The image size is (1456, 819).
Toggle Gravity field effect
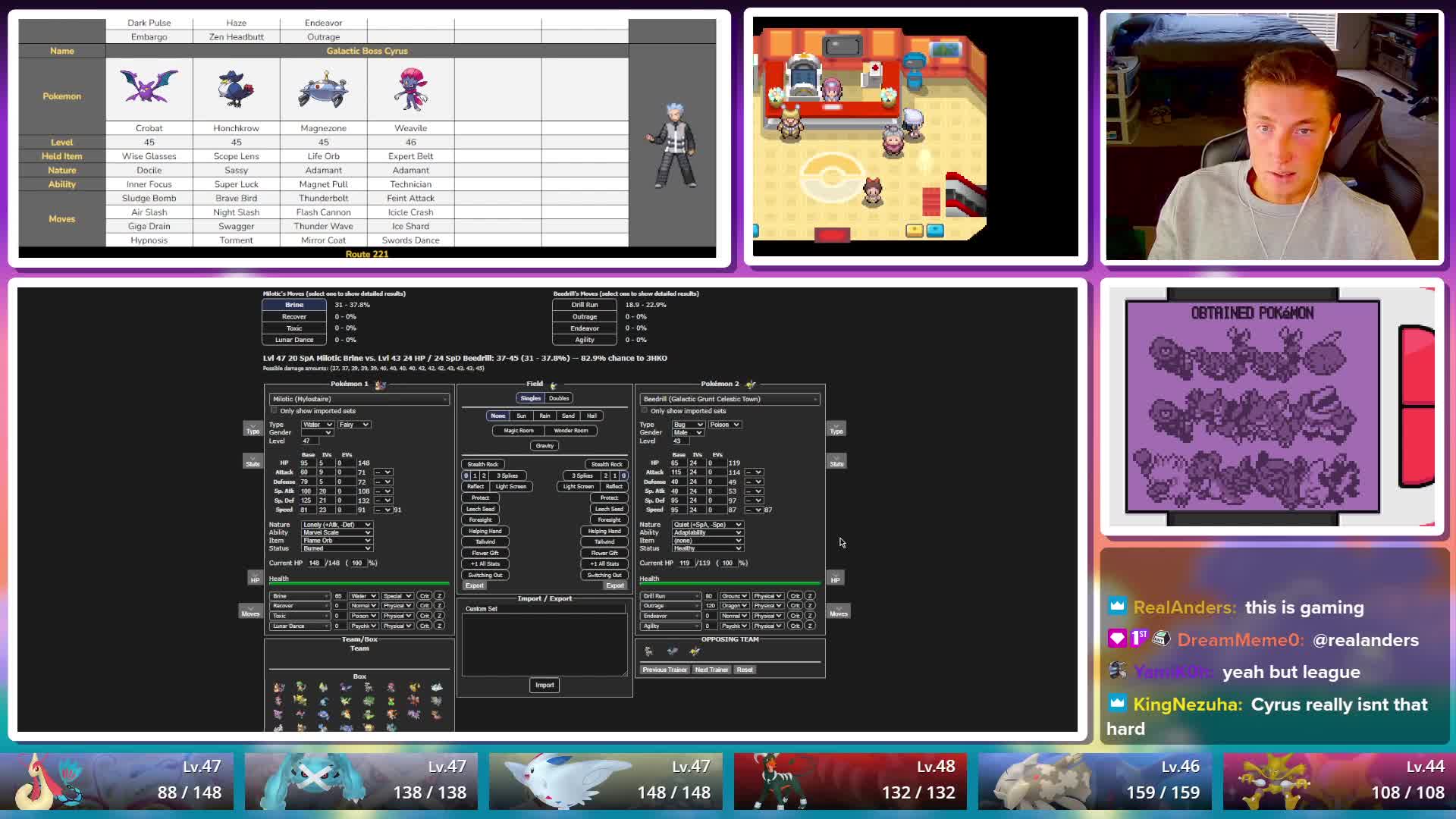(544, 446)
